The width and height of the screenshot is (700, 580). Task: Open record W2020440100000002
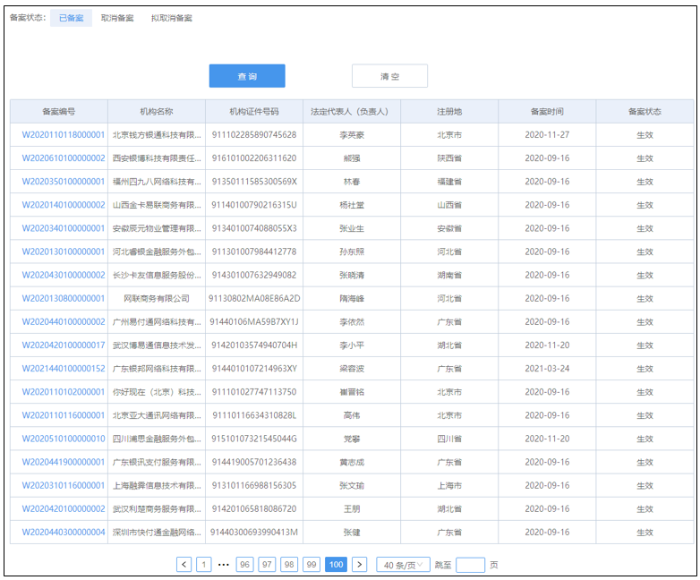pos(63,322)
